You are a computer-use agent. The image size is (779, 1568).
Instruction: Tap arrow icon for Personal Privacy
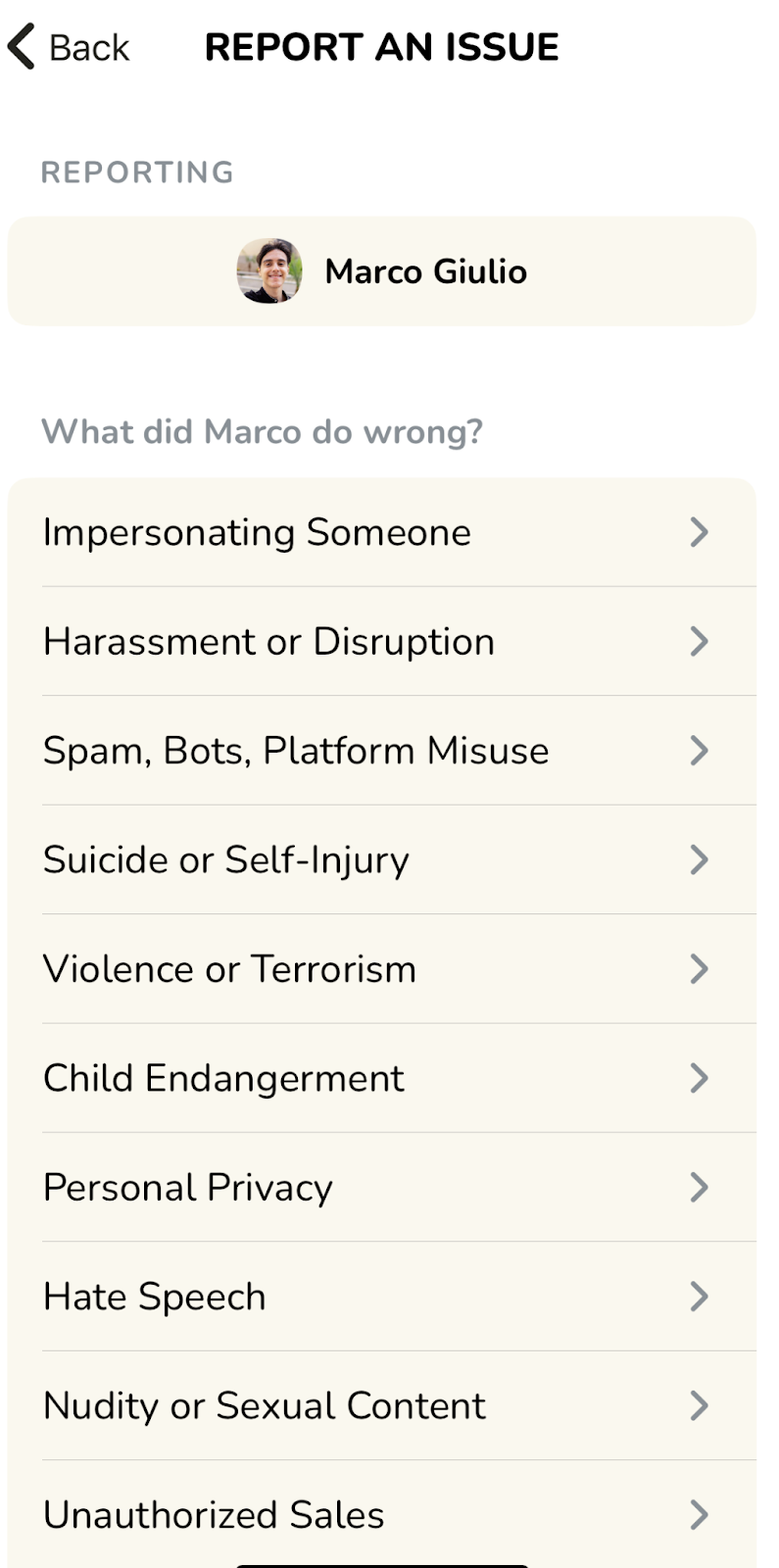click(699, 1188)
